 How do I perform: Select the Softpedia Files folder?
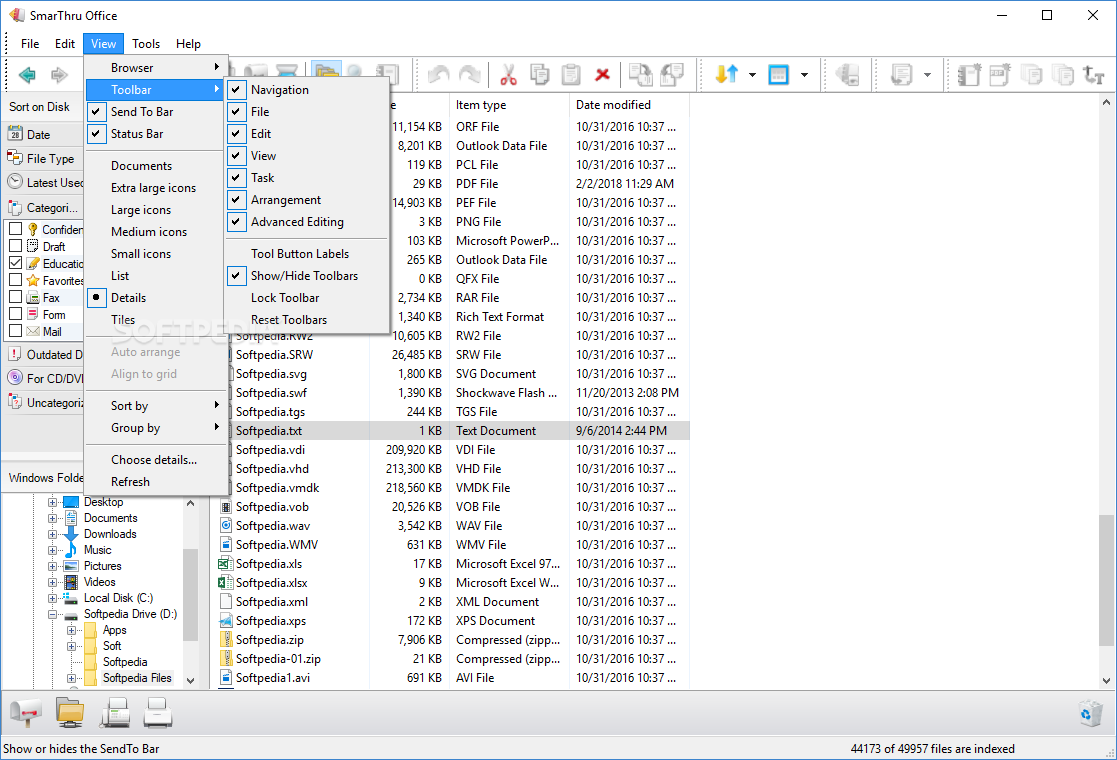click(x=137, y=678)
